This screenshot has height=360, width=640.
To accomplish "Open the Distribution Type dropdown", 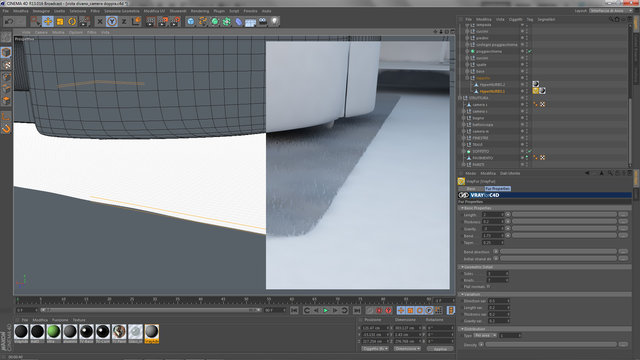I will click(485, 336).
